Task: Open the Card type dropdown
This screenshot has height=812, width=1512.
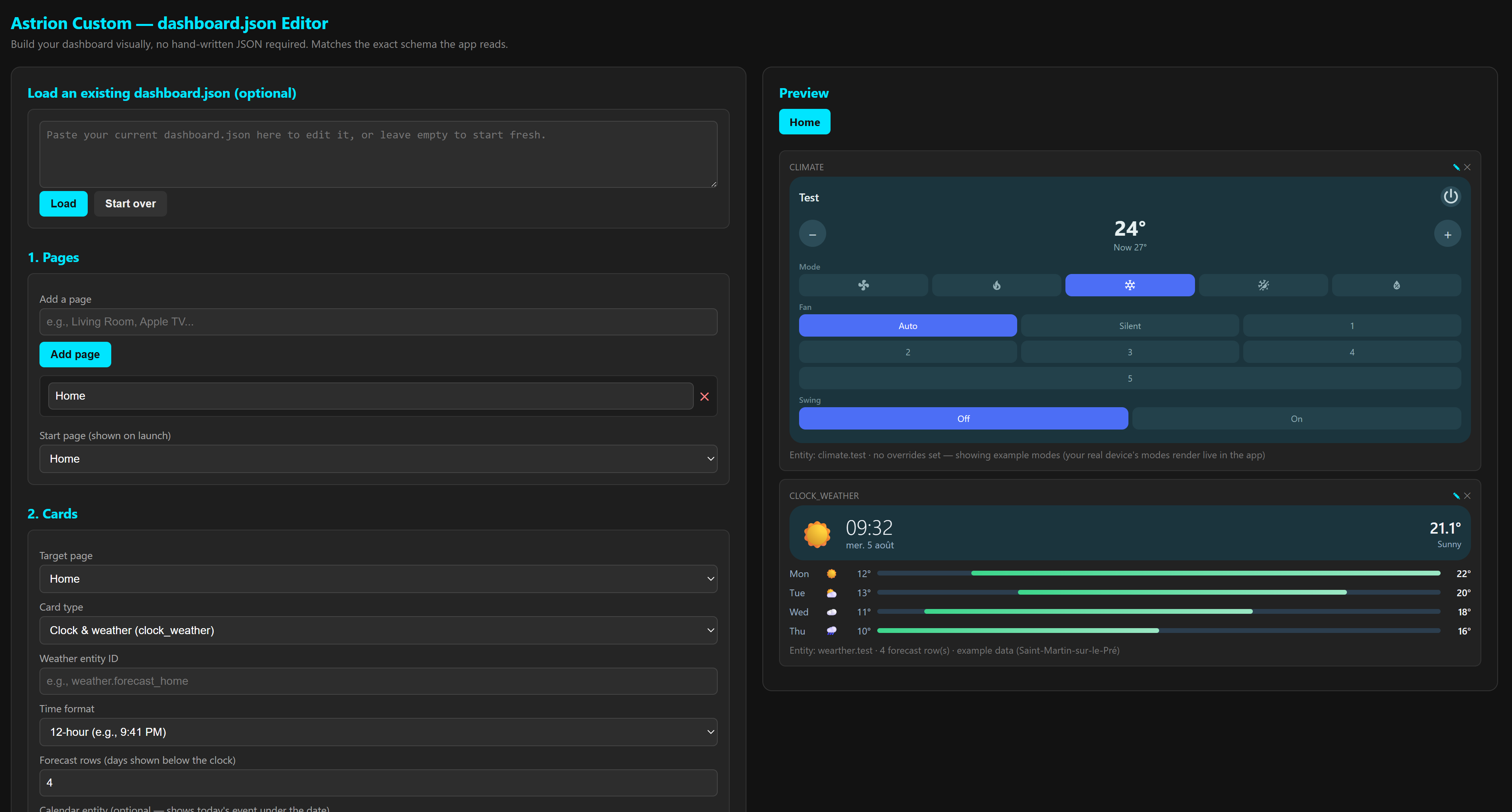Action: click(378, 631)
